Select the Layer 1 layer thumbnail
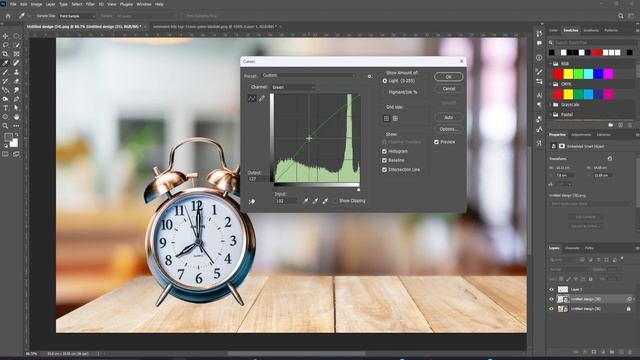 (563, 289)
